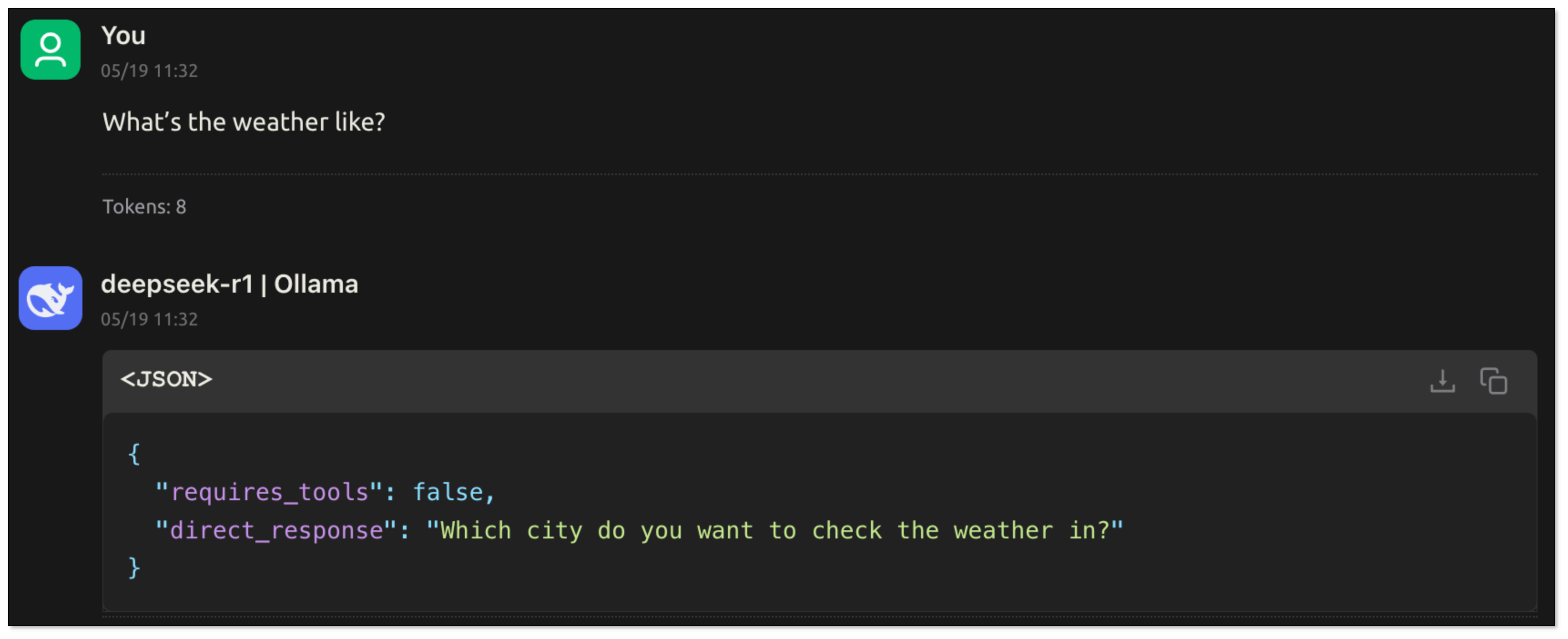Click the "direct_response" key in the JSON
The height and width of the screenshot is (639, 1568).
click(x=276, y=531)
